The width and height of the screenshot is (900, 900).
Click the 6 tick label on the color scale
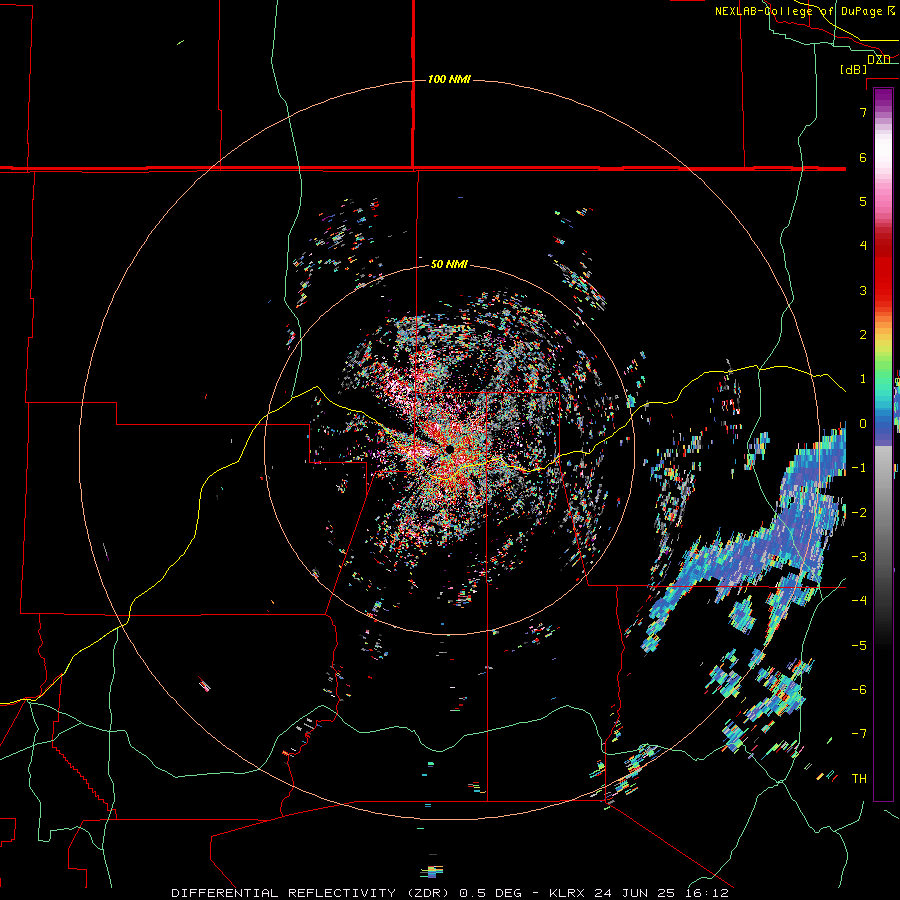[x=863, y=157]
